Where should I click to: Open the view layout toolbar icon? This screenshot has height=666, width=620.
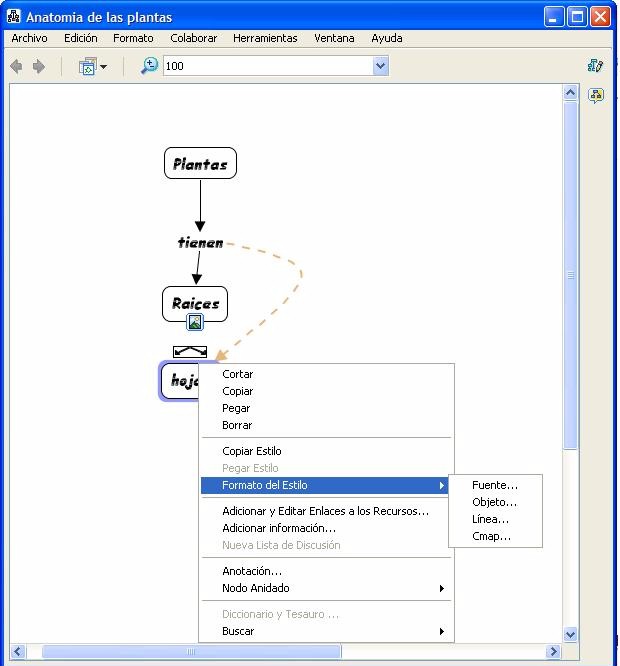[x=90, y=66]
